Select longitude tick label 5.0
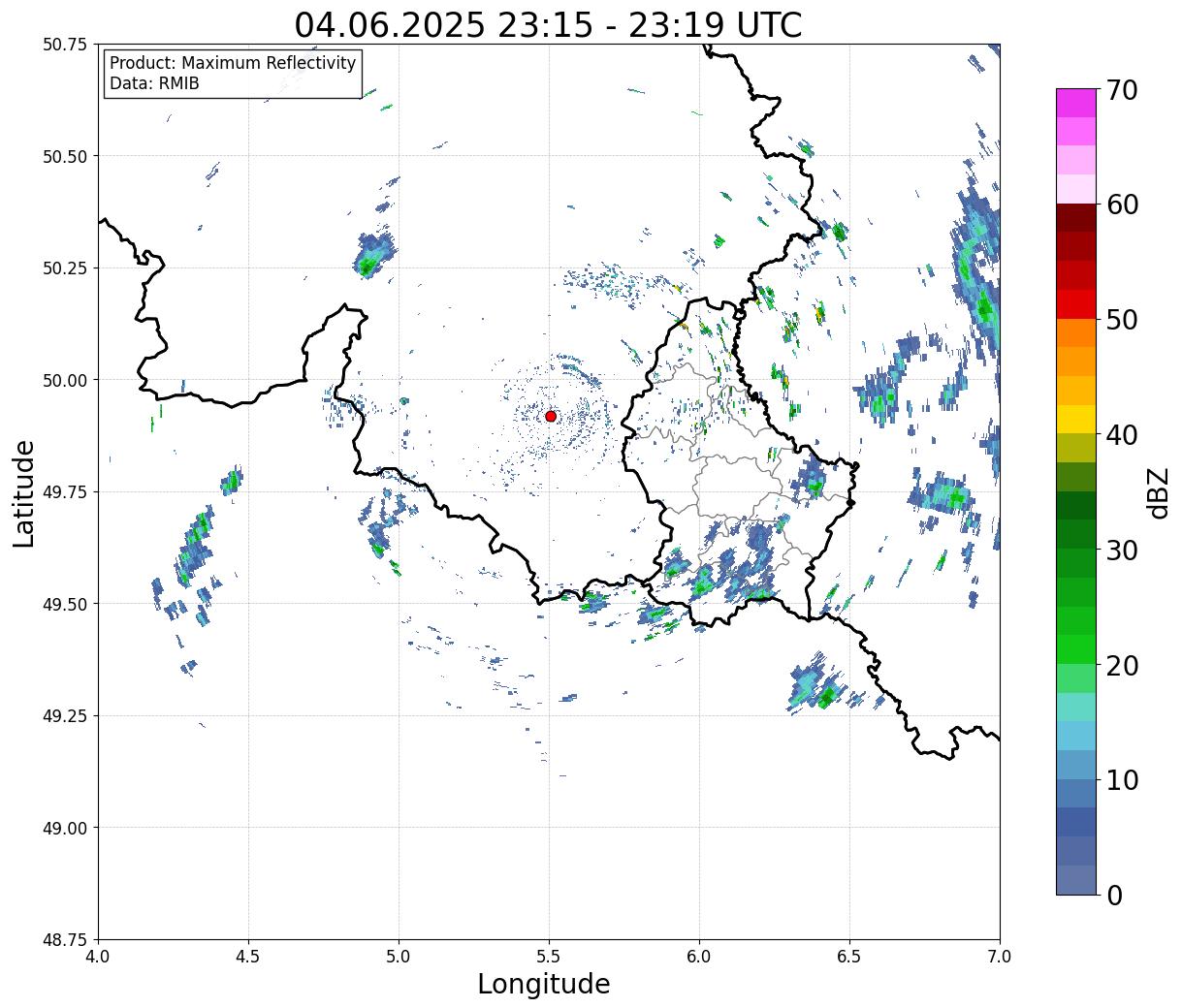Image resolution: width=1182 pixels, height=1008 pixels. click(399, 956)
